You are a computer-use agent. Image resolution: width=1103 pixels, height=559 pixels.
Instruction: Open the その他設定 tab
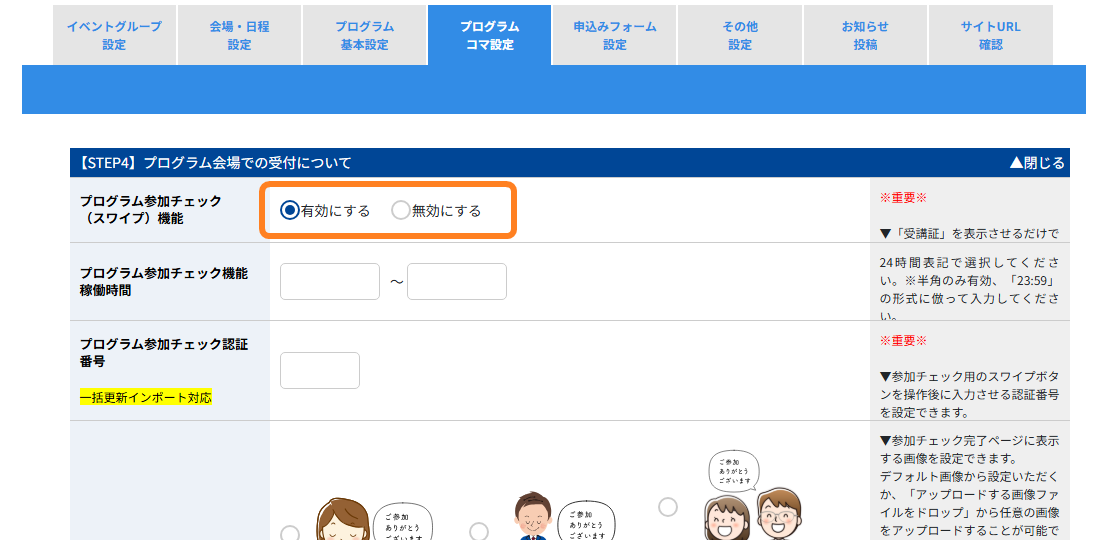tap(740, 35)
